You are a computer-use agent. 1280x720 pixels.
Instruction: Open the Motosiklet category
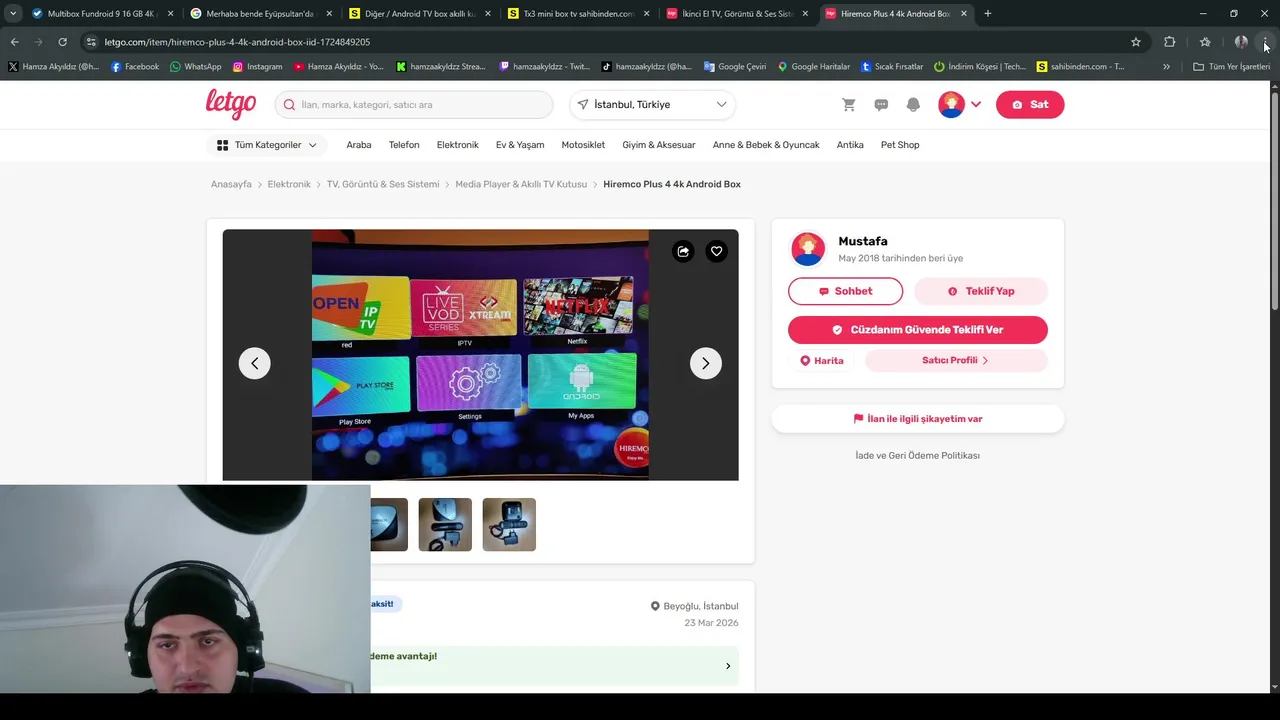click(x=583, y=145)
